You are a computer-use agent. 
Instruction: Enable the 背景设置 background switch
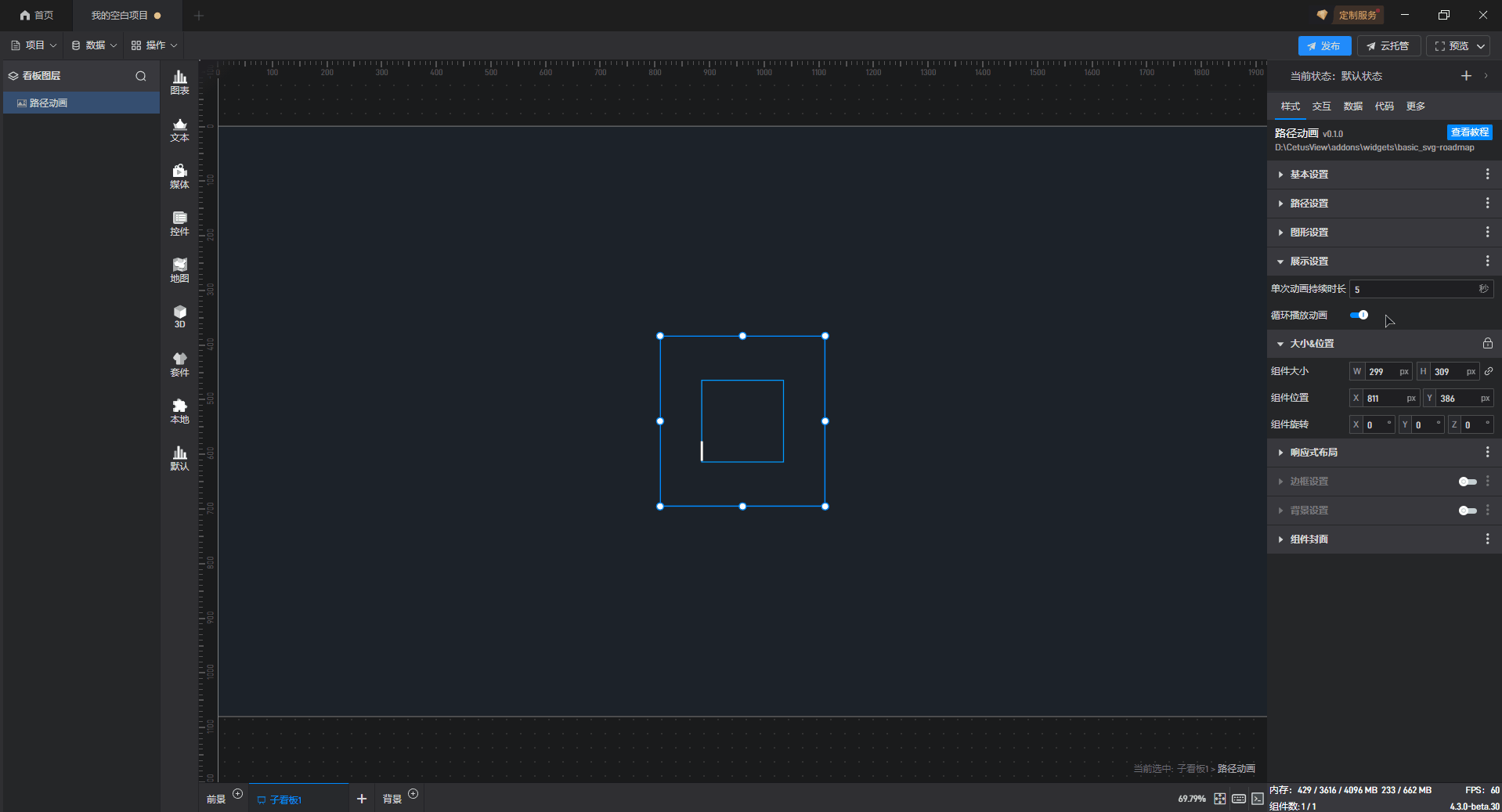point(1468,511)
